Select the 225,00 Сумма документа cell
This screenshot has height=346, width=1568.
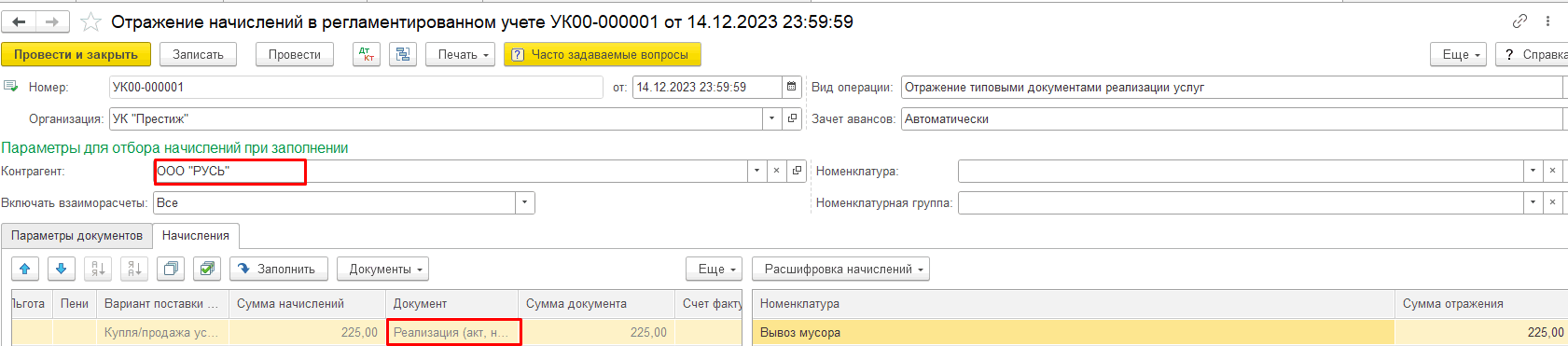[x=596, y=332]
